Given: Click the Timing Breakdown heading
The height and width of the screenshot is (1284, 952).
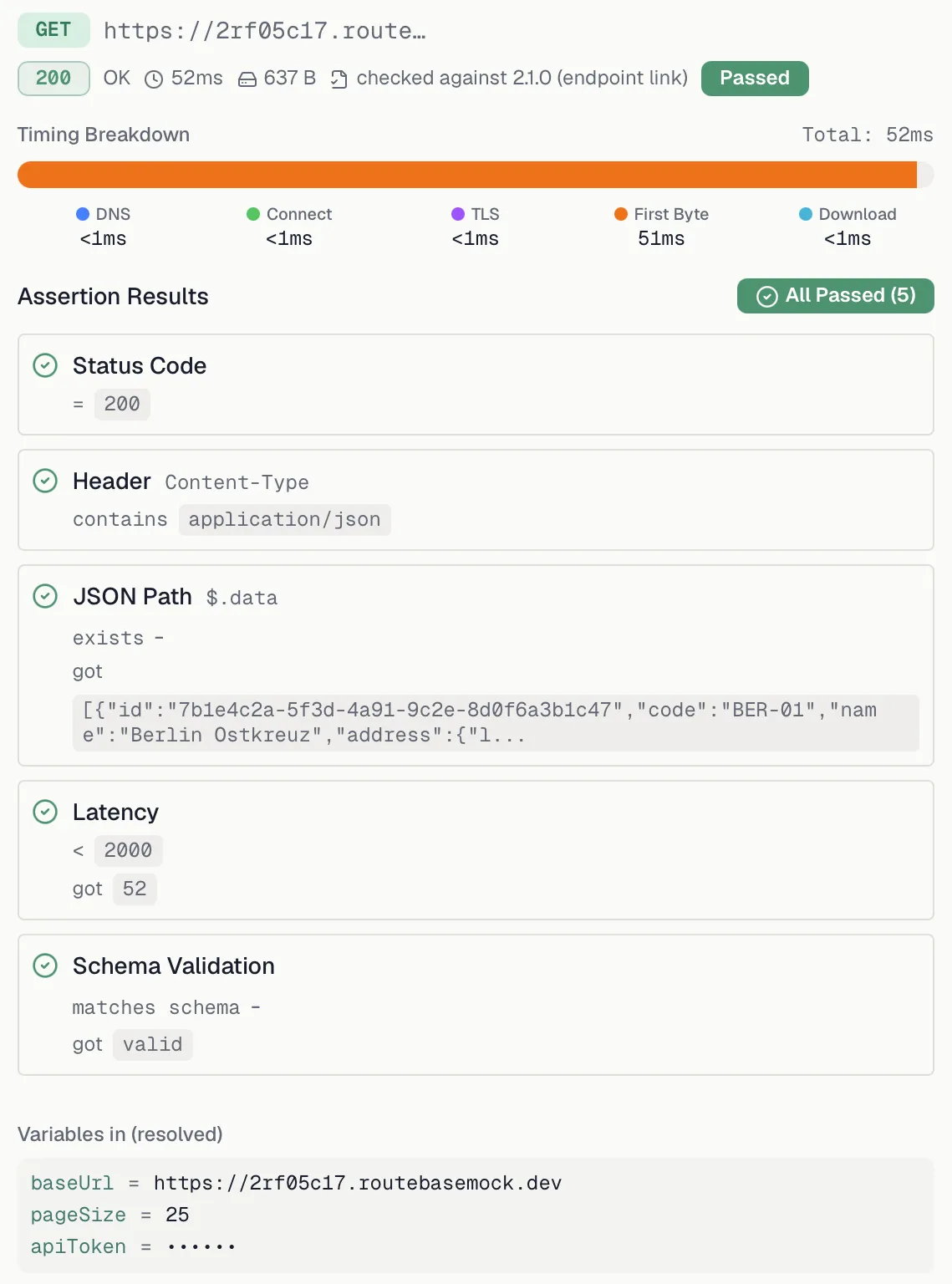Looking at the screenshot, I should click(104, 135).
